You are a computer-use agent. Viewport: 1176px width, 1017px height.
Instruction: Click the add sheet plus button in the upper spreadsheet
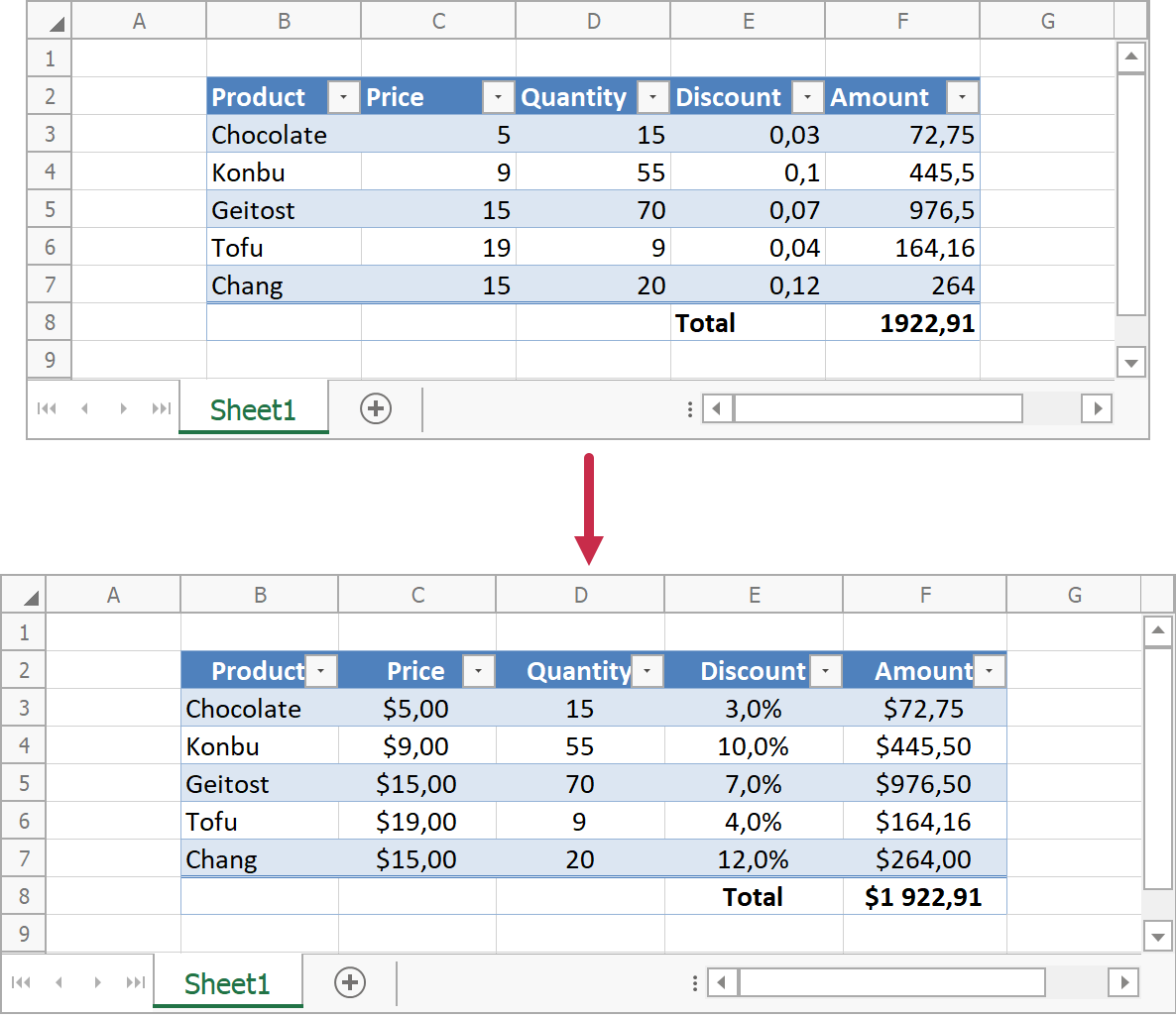coord(376,408)
